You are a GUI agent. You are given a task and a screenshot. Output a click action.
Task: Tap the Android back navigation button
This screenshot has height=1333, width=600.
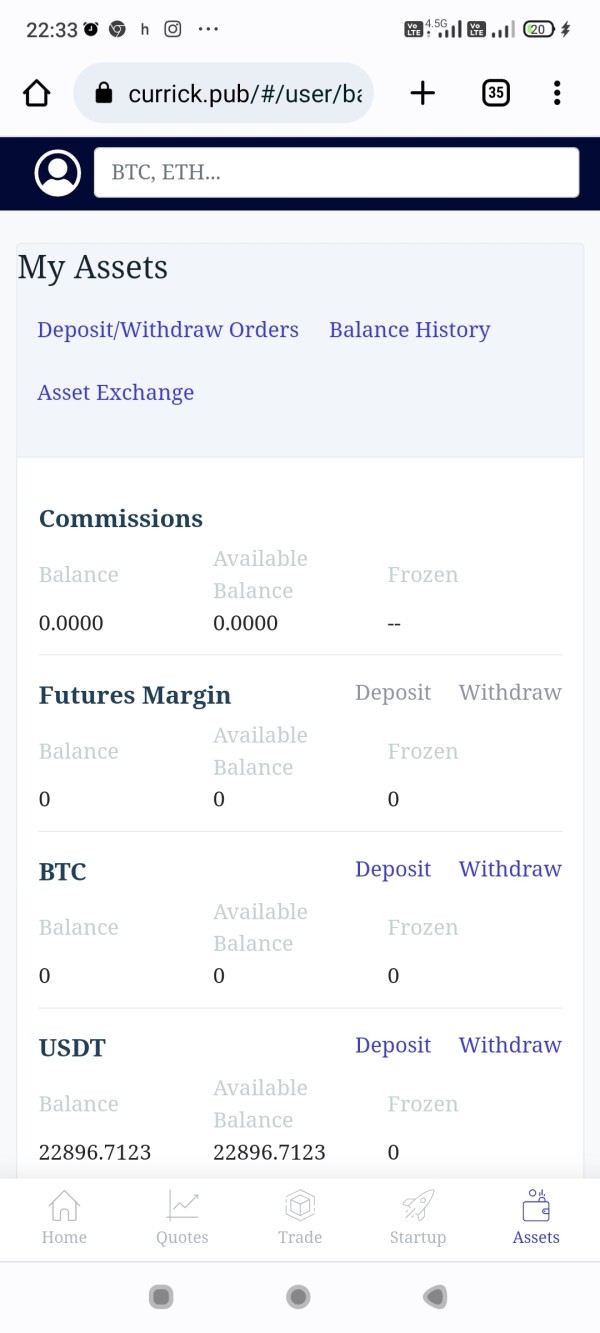pos(434,1297)
